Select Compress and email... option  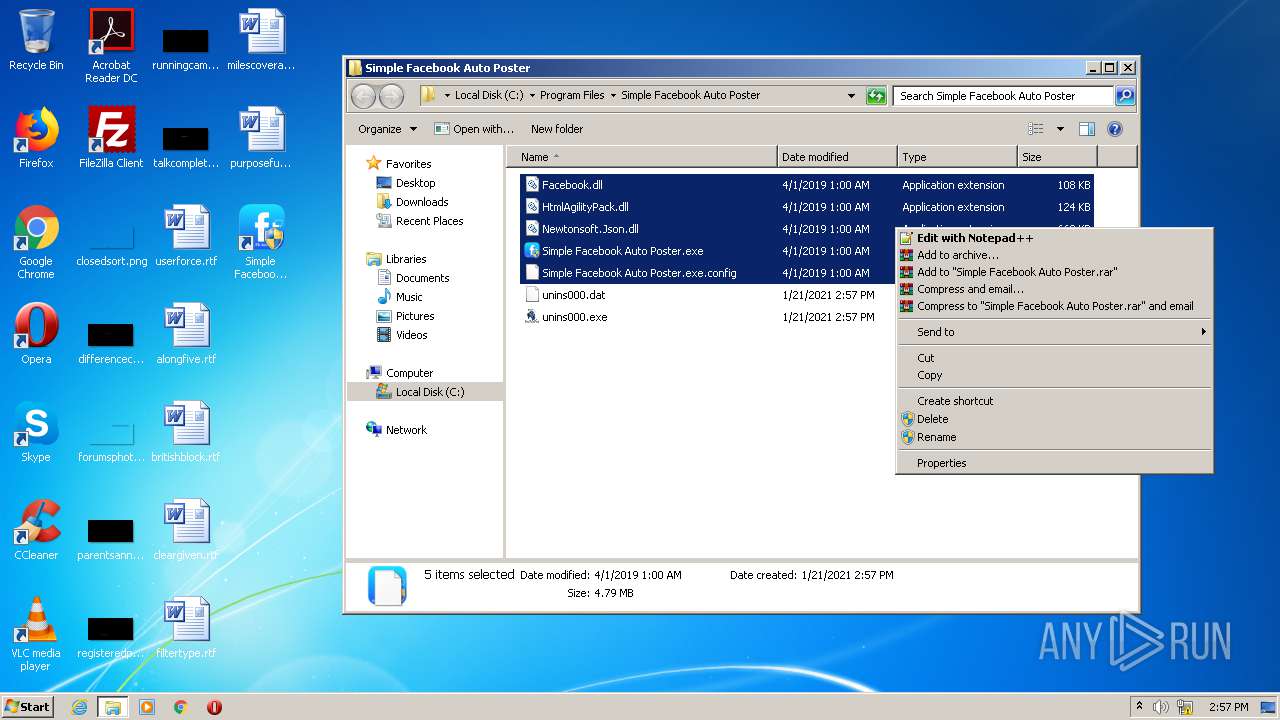pyautogui.click(x=1054, y=289)
